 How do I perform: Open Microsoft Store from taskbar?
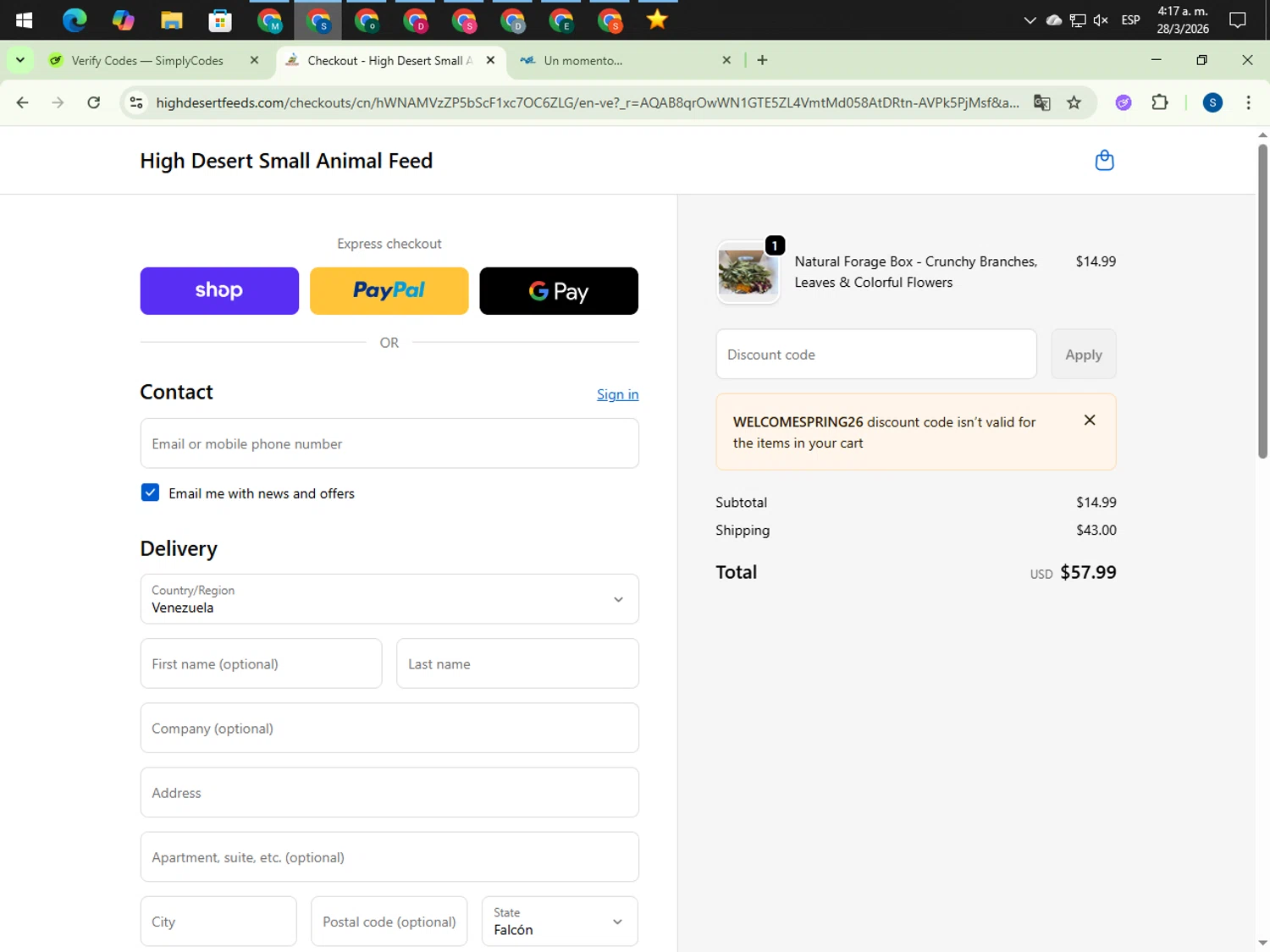[x=220, y=20]
